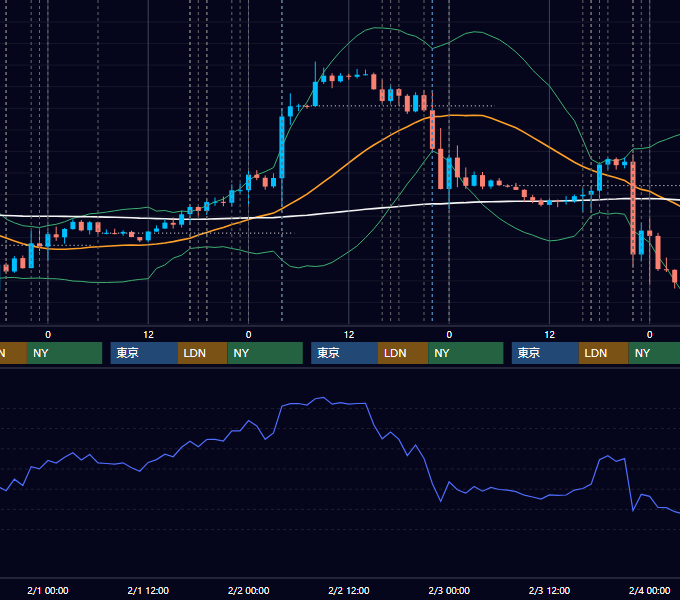Click the 2/1 00:00 date label
The image size is (680, 600).
(x=48, y=590)
